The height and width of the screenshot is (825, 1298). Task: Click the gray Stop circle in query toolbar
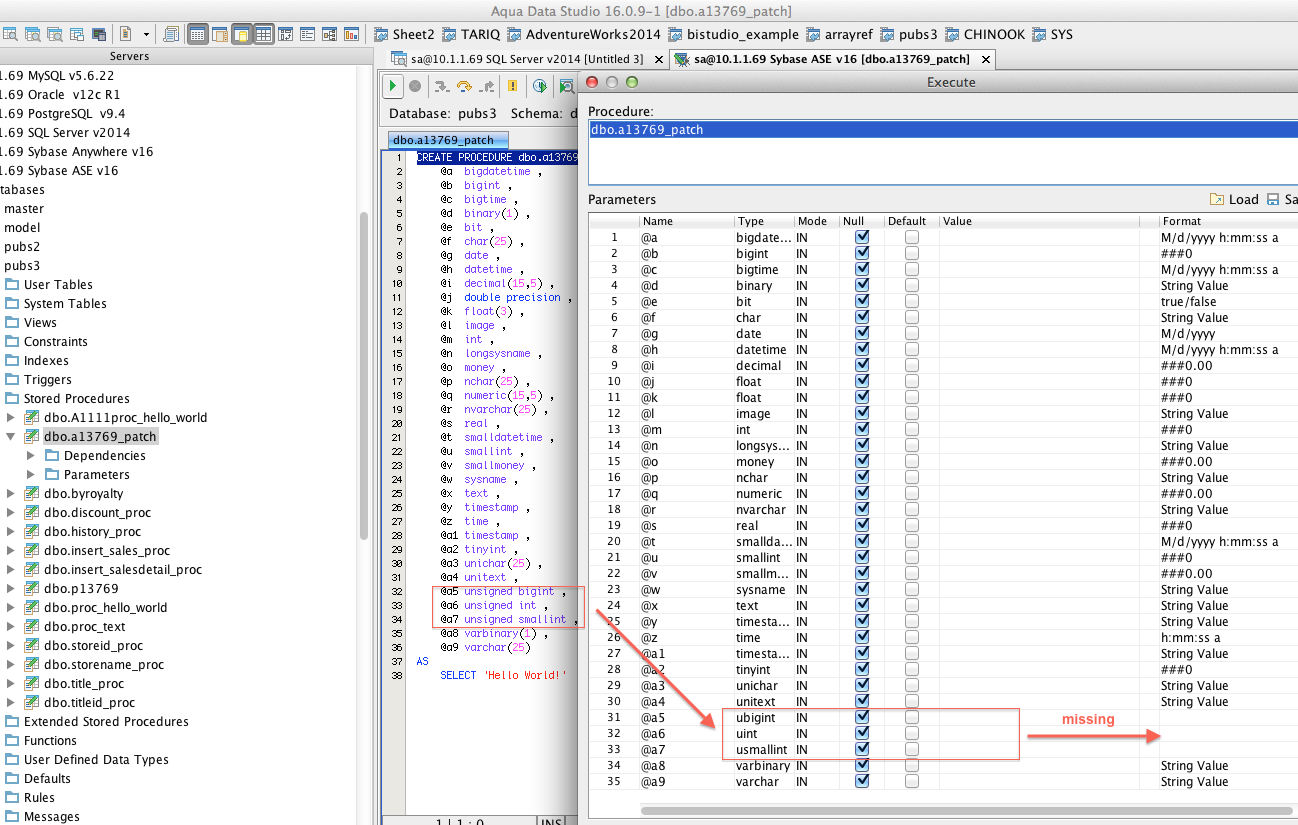[415, 86]
